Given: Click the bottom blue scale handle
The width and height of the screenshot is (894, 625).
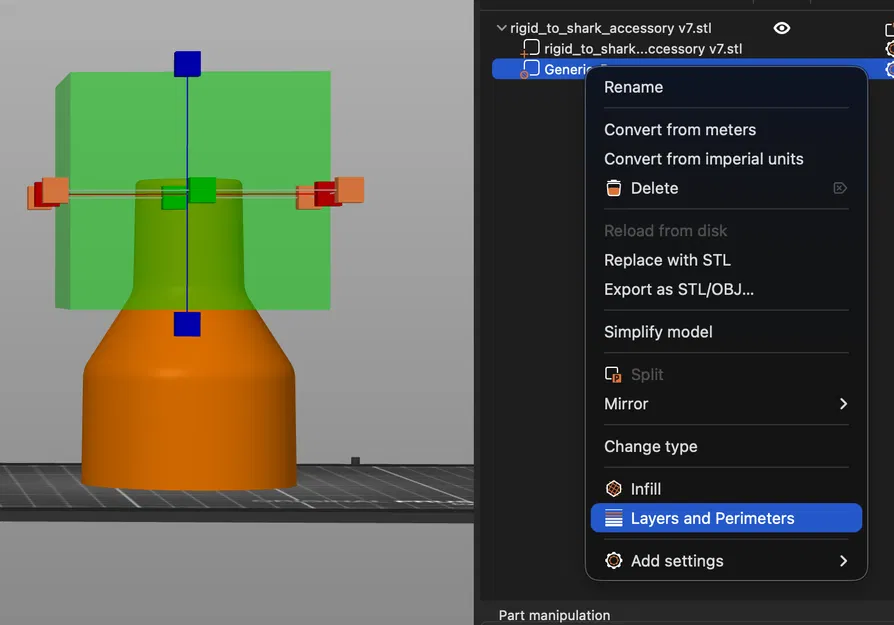Looking at the screenshot, I should [x=187, y=324].
